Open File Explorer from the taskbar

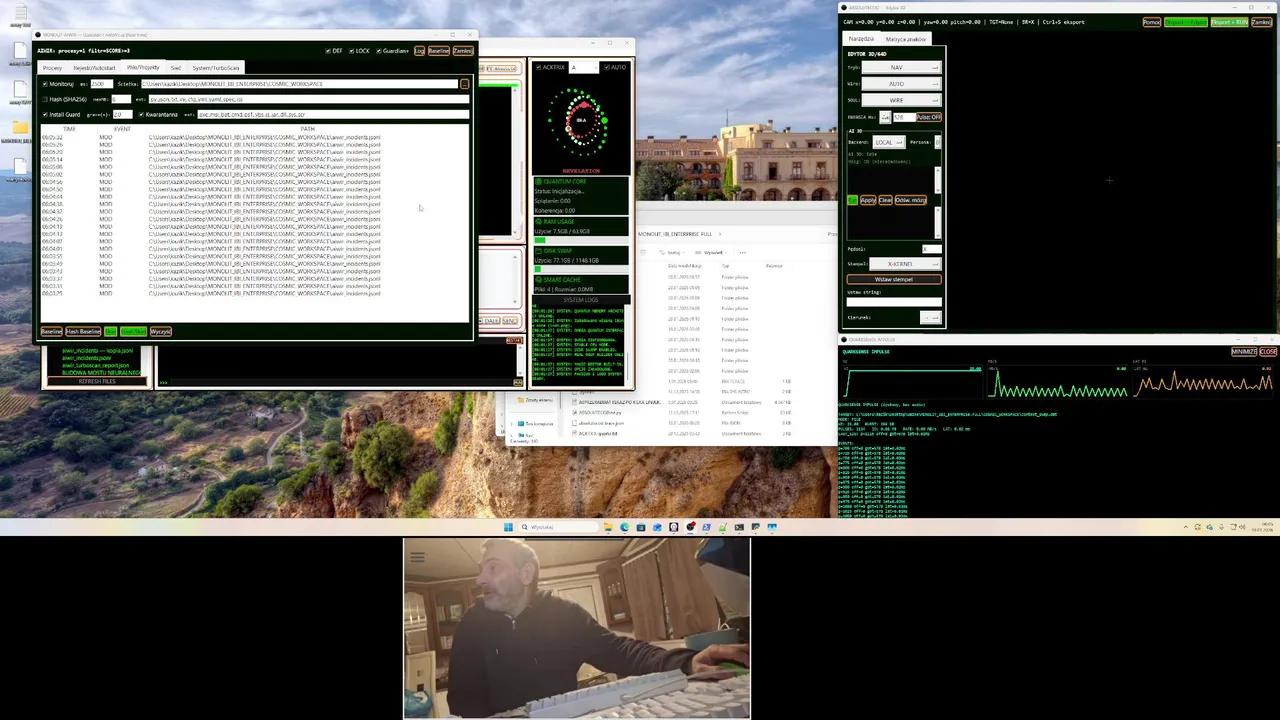[x=608, y=527]
